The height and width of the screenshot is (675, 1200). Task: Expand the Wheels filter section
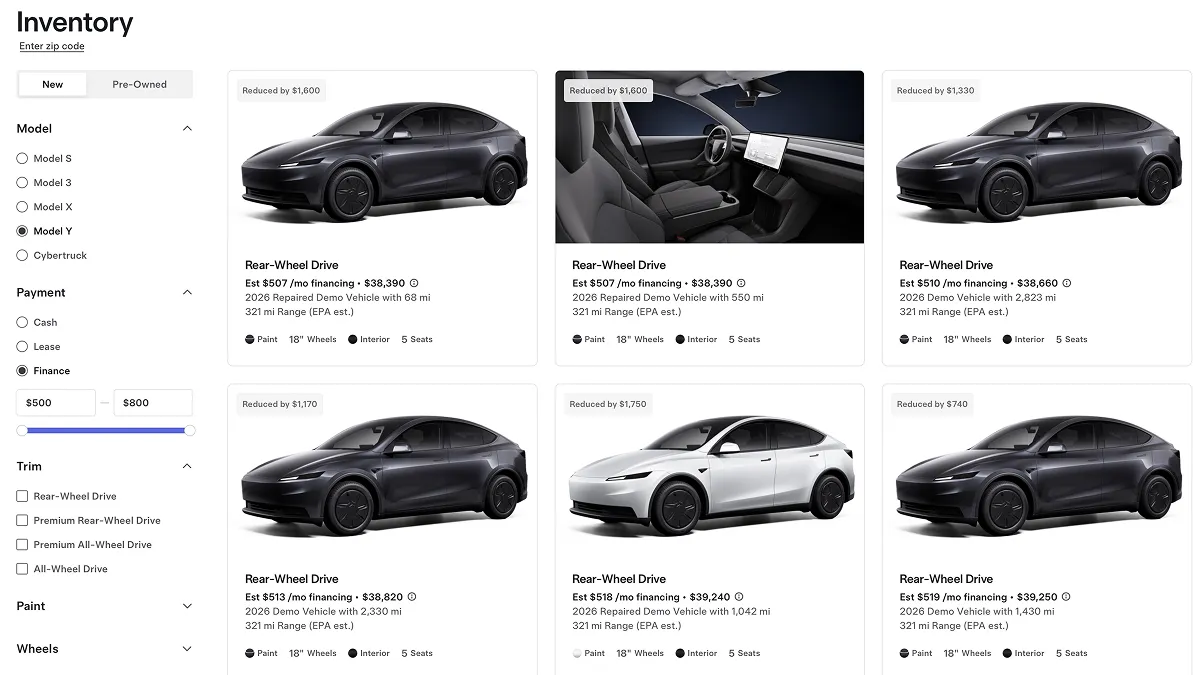tap(186, 648)
